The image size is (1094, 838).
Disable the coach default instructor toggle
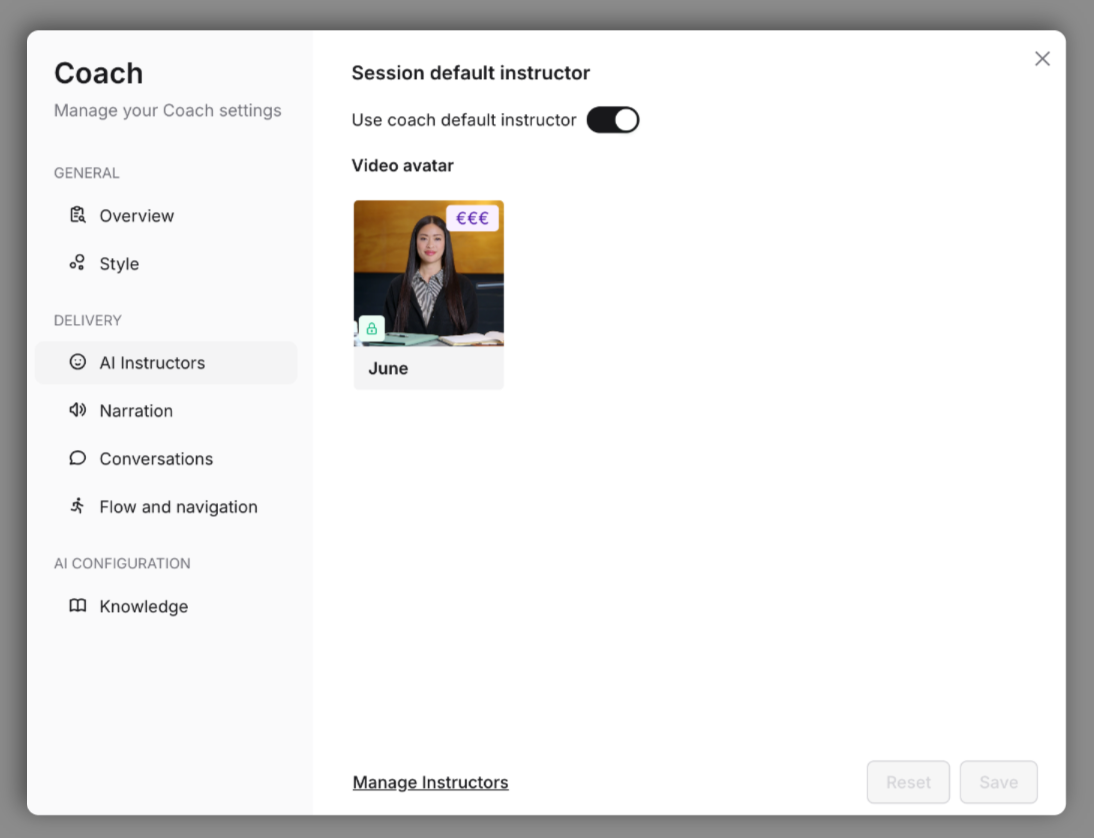click(612, 119)
